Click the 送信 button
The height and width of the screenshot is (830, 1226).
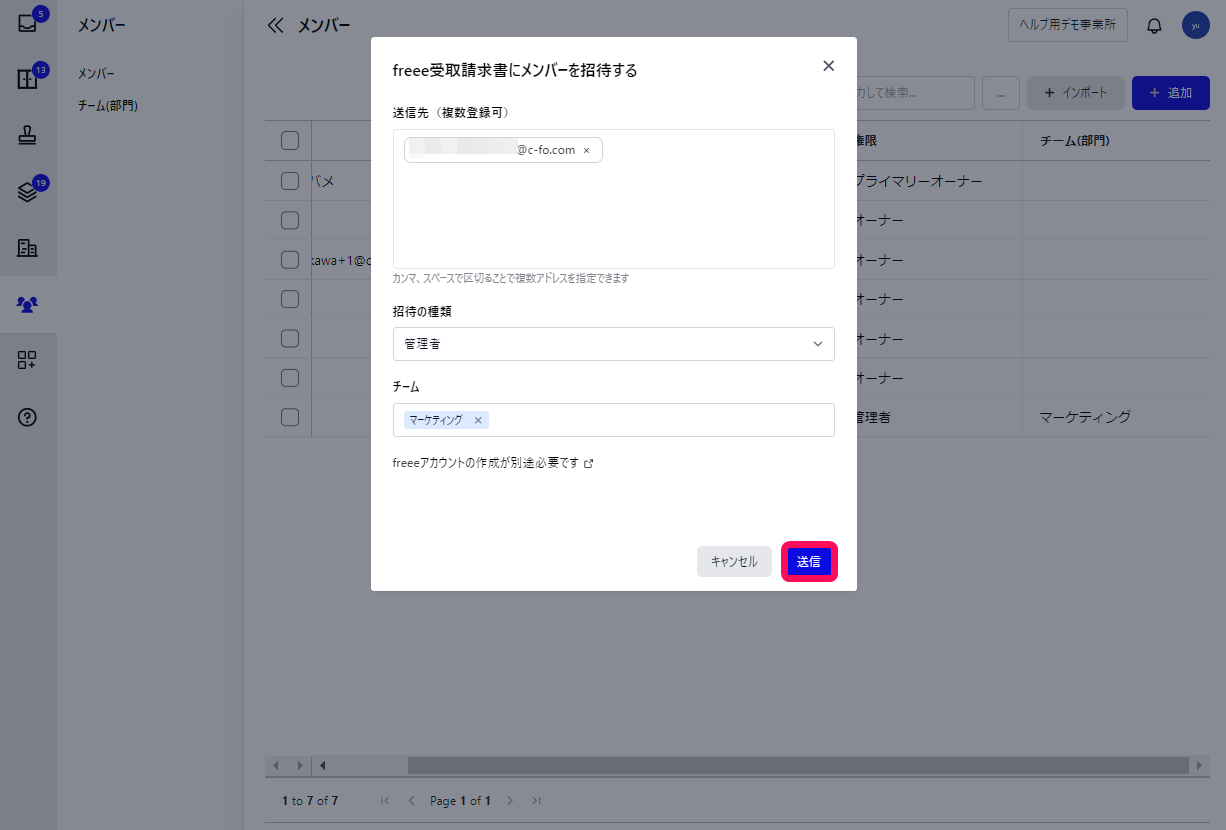point(809,562)
